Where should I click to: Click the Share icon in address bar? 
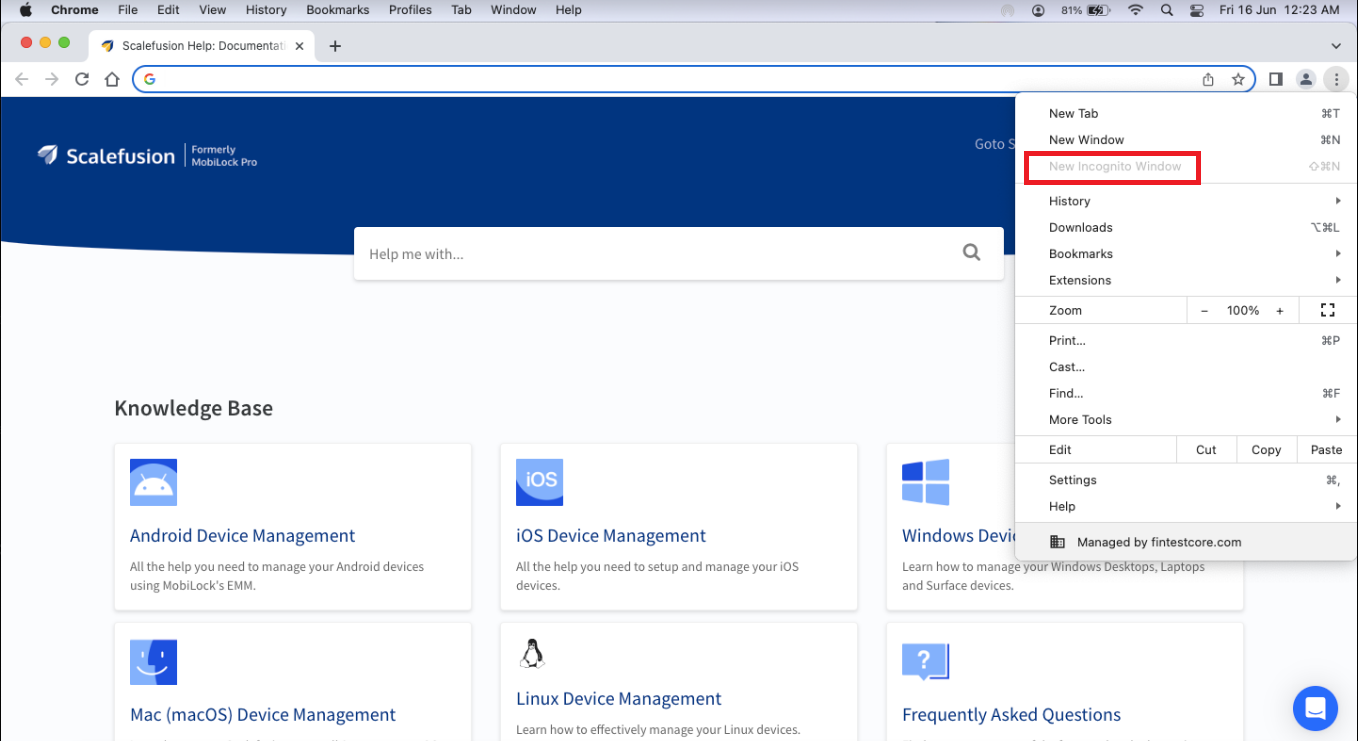(x=1208, y=79)
